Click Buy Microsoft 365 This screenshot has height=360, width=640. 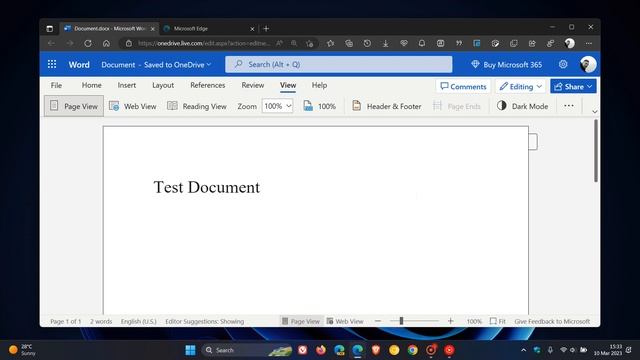506,64
